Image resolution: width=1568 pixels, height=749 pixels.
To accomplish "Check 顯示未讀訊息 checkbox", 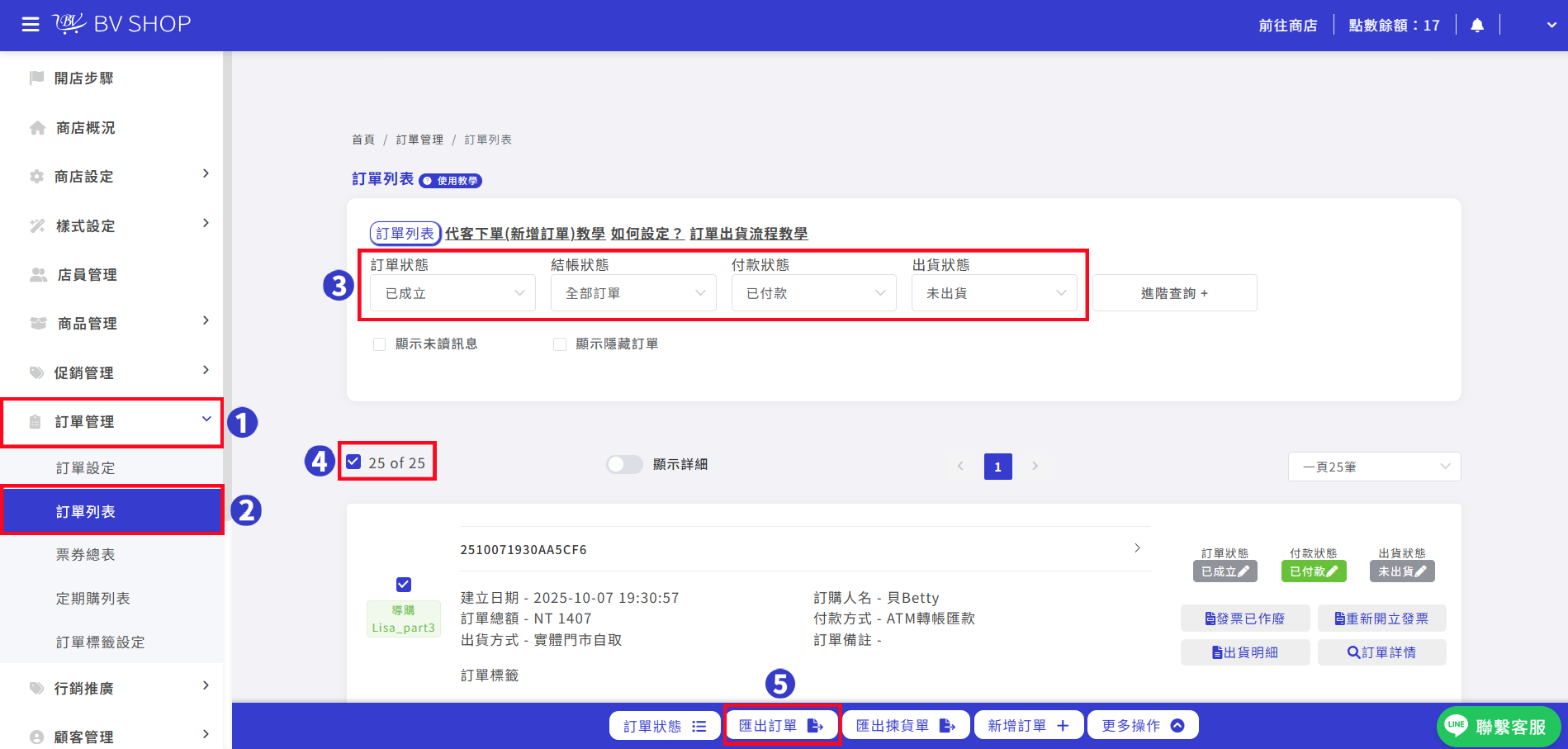I will (x=380, y=344).
